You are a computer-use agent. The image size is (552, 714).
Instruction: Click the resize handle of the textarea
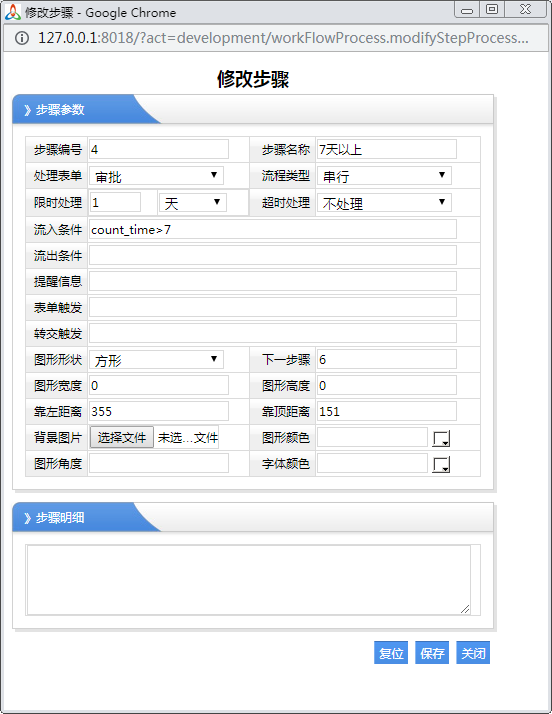click(x=465, y=609)
